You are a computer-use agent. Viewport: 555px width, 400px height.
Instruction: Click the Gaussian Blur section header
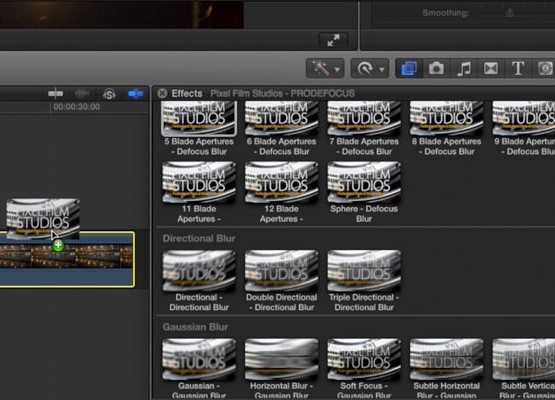click(x=195, y=327)
